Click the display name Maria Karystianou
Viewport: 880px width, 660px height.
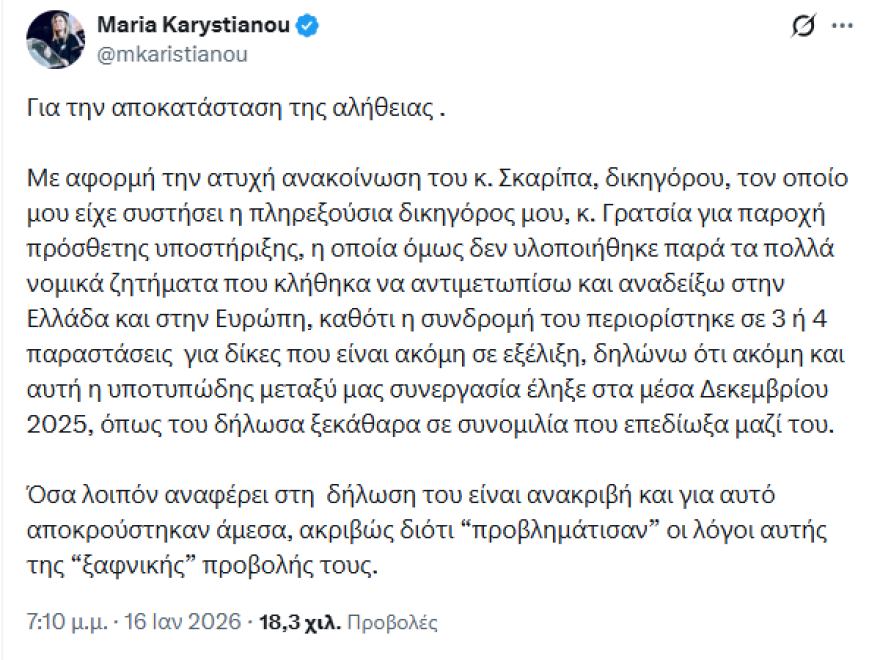196,27
